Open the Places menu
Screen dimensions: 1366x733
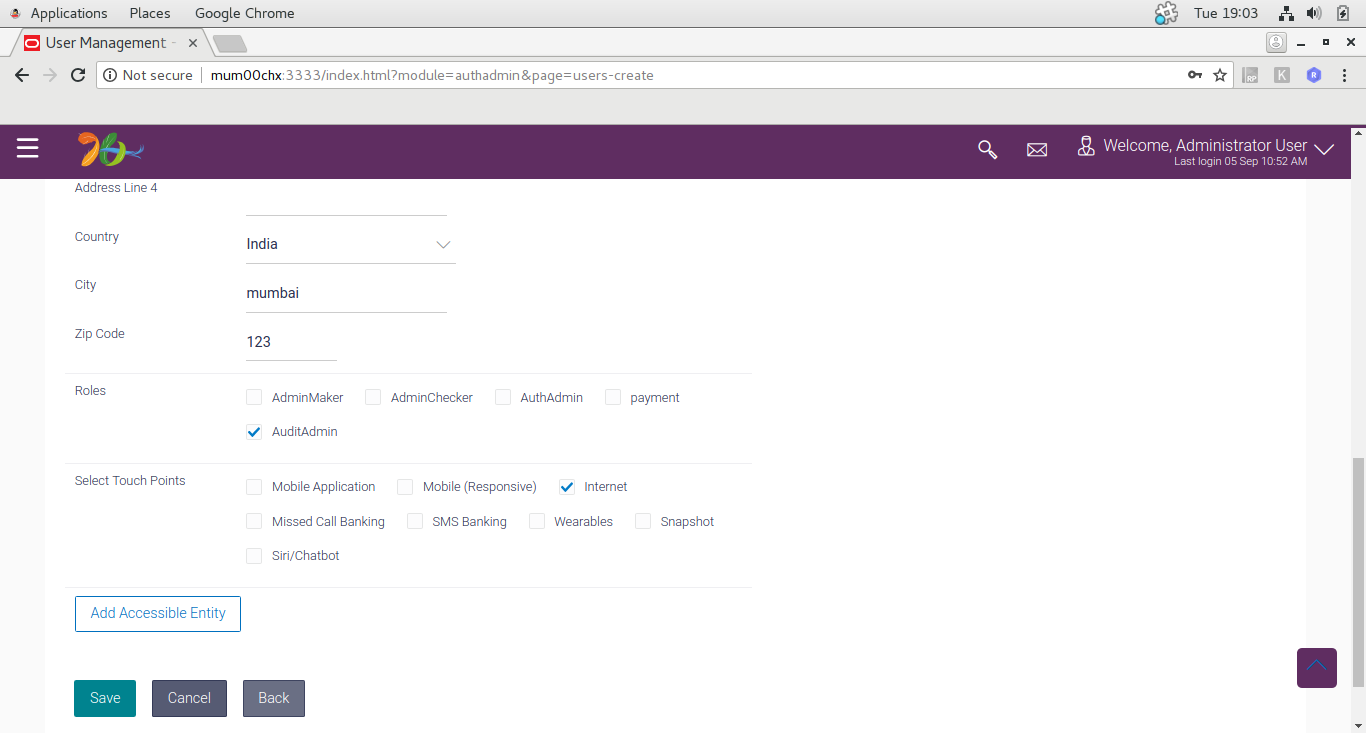[x=150, y=13]
